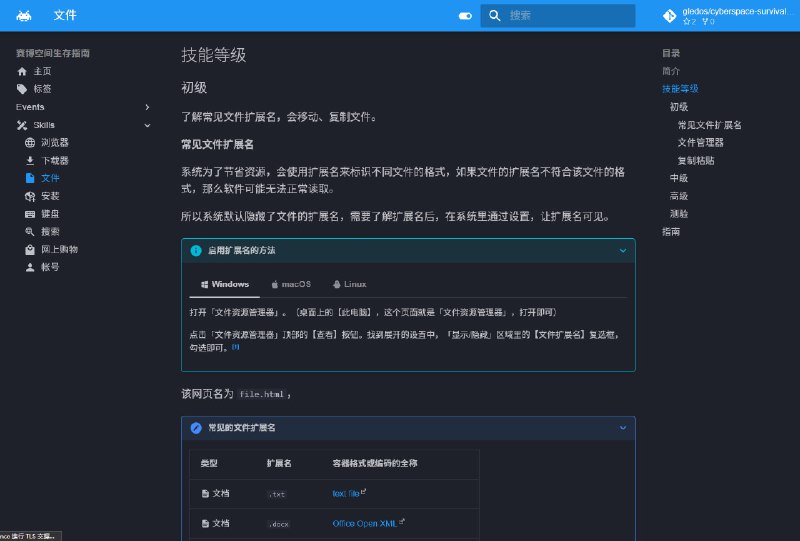Jump to 文件管理器 in table of contents
The height and width of the screenshot is (541, 800).
[x=700, y=143]
